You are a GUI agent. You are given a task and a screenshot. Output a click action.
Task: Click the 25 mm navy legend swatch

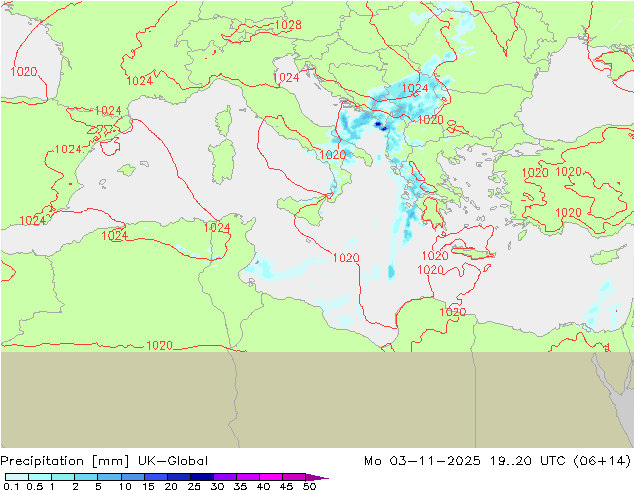pyautogui.click(x=202, y=477)
